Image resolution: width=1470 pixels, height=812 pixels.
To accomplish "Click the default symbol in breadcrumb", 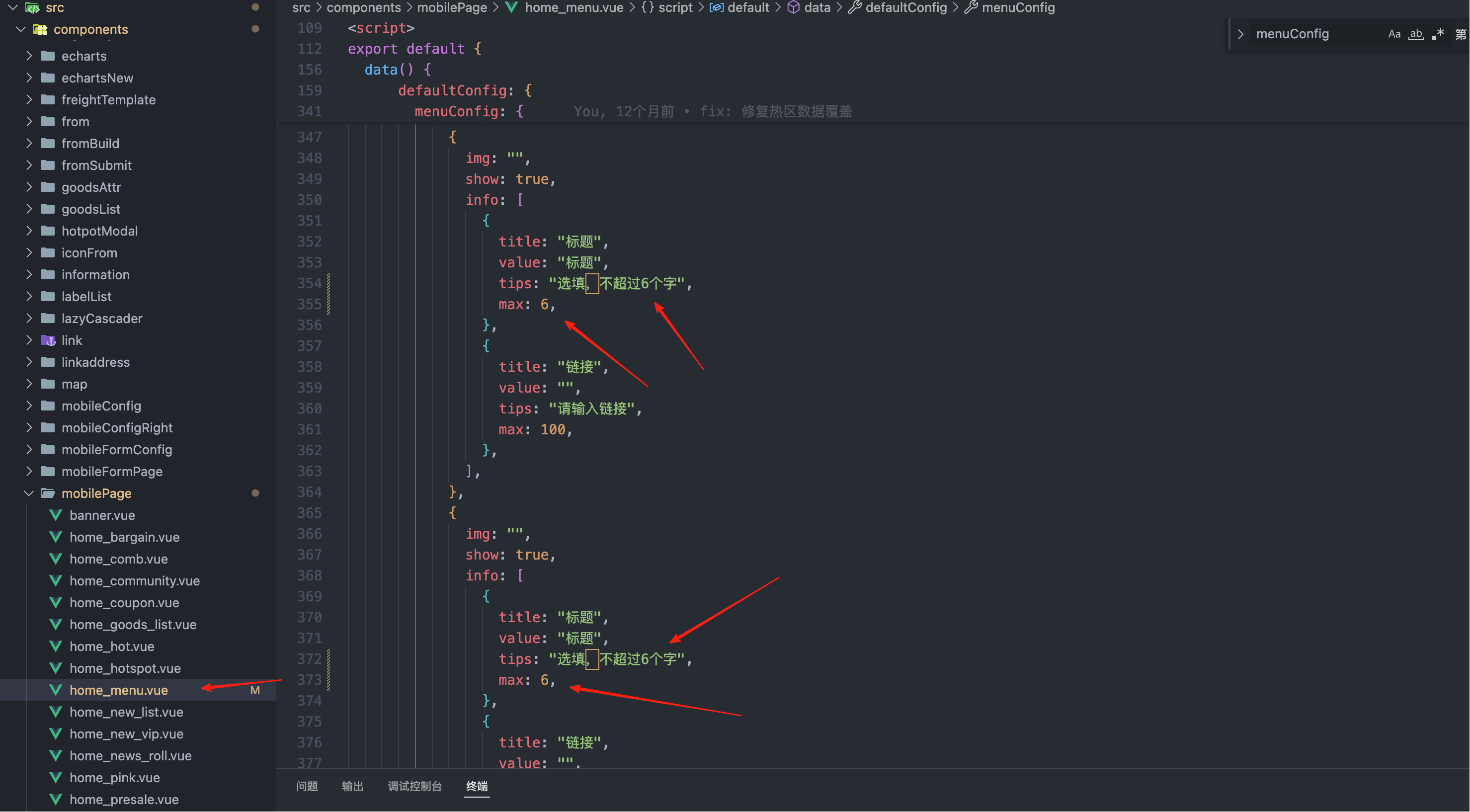I will pyautogui.click(x=748, y=7).
